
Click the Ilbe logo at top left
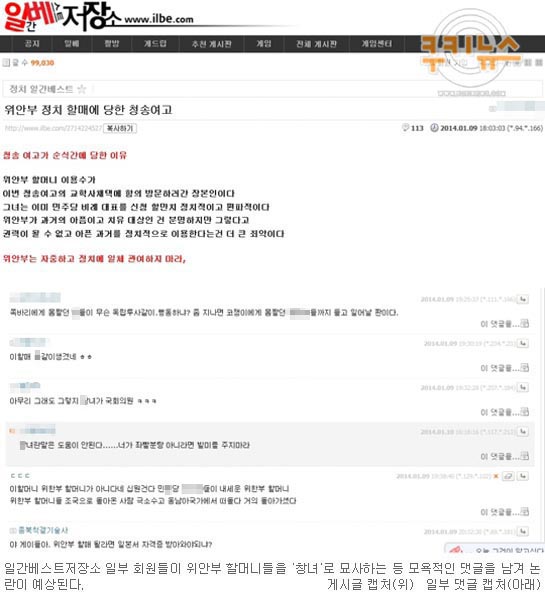(62, 17)
